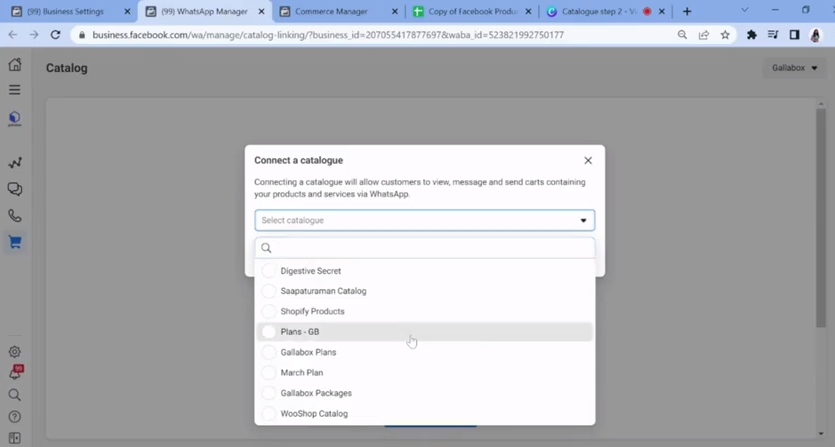
Task: Click the browser forward arrow
Action: coord(34,35)
